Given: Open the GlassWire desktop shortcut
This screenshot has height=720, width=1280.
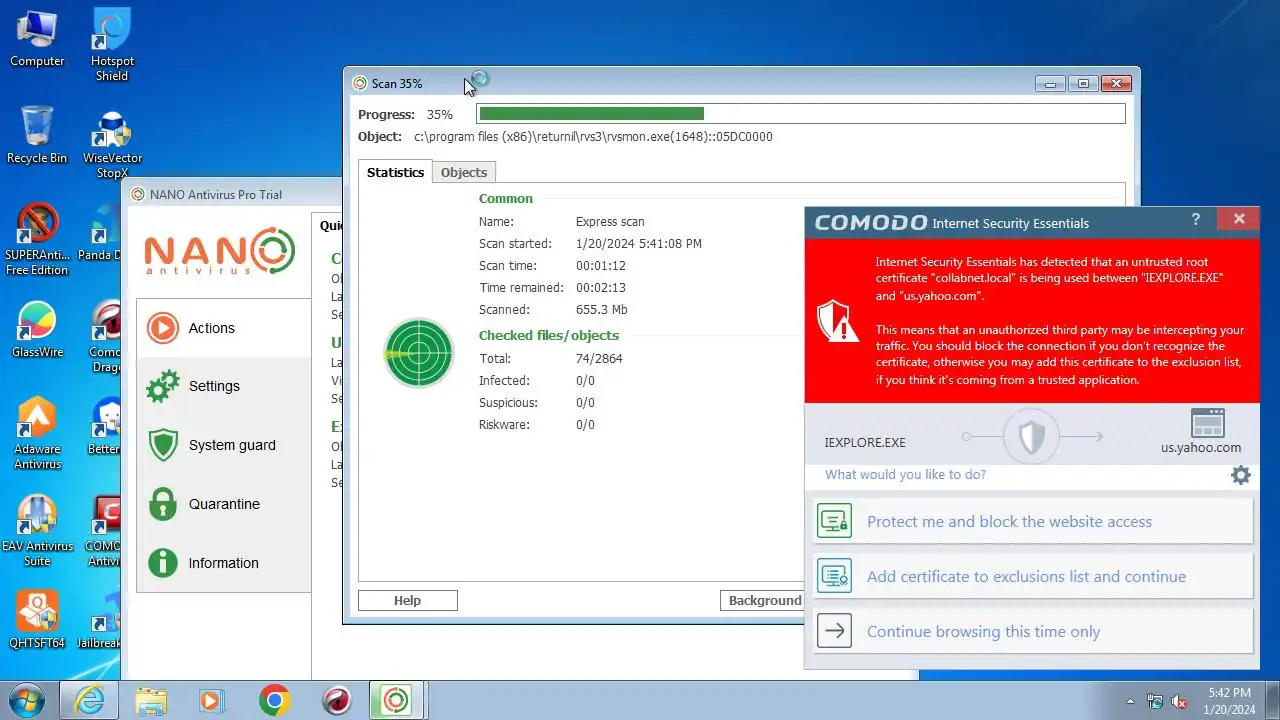Looking at the screenshot, I should click(37, 330).
